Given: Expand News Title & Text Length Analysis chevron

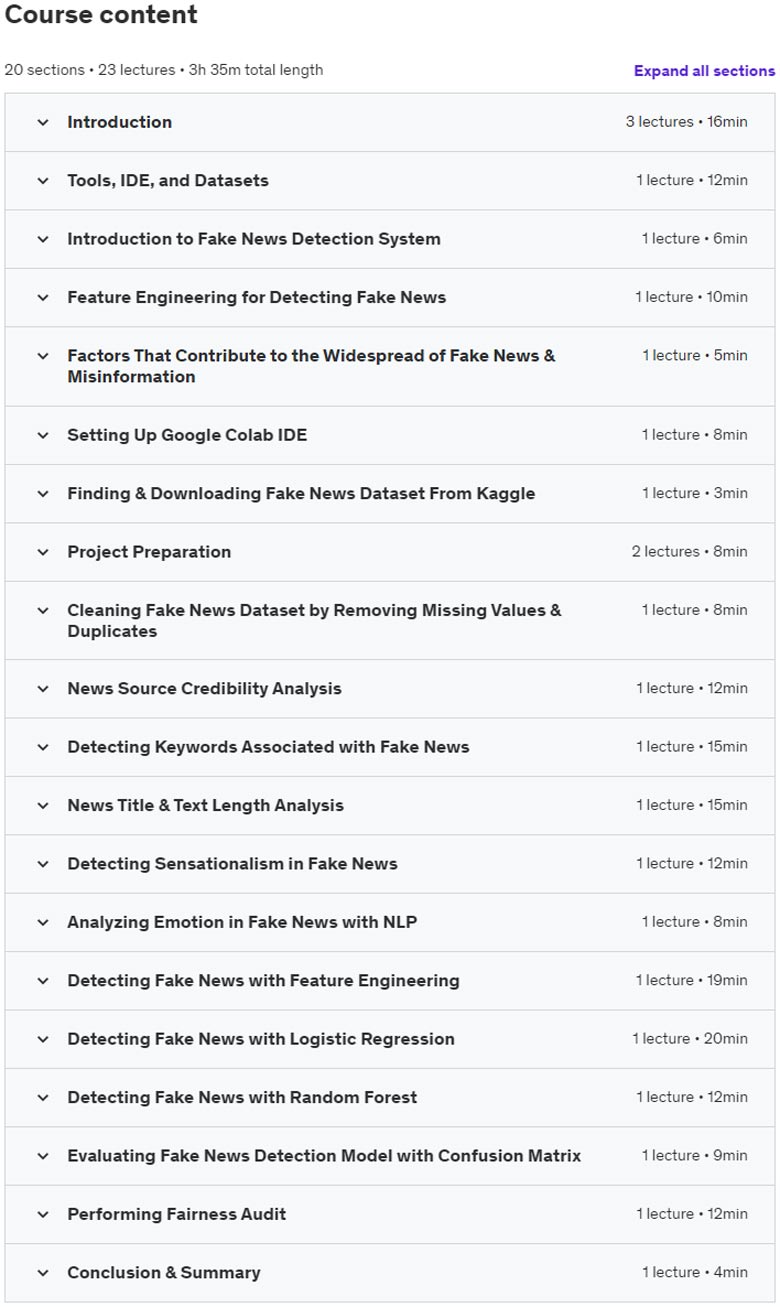Looking at the screenshot, I should click(43, 805).
